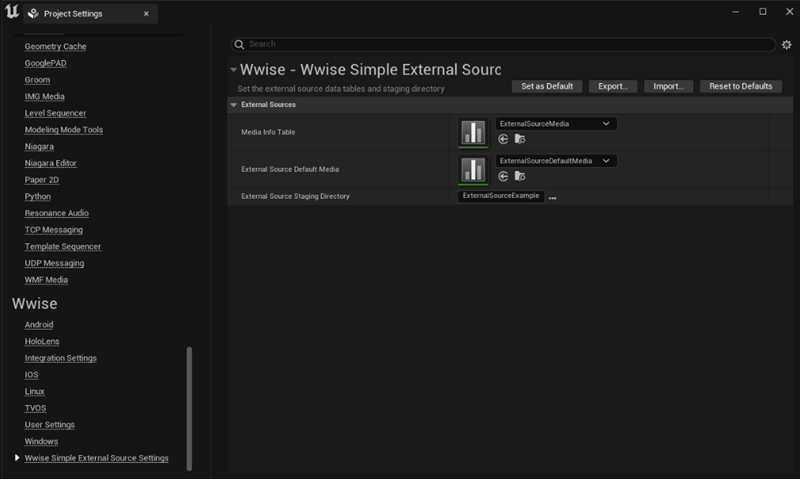The width and height of the screenshot is (800, 480).
Task: Click the External Source Default Media thumbnail
Action: pyautogui.click(x=473, y=169)
